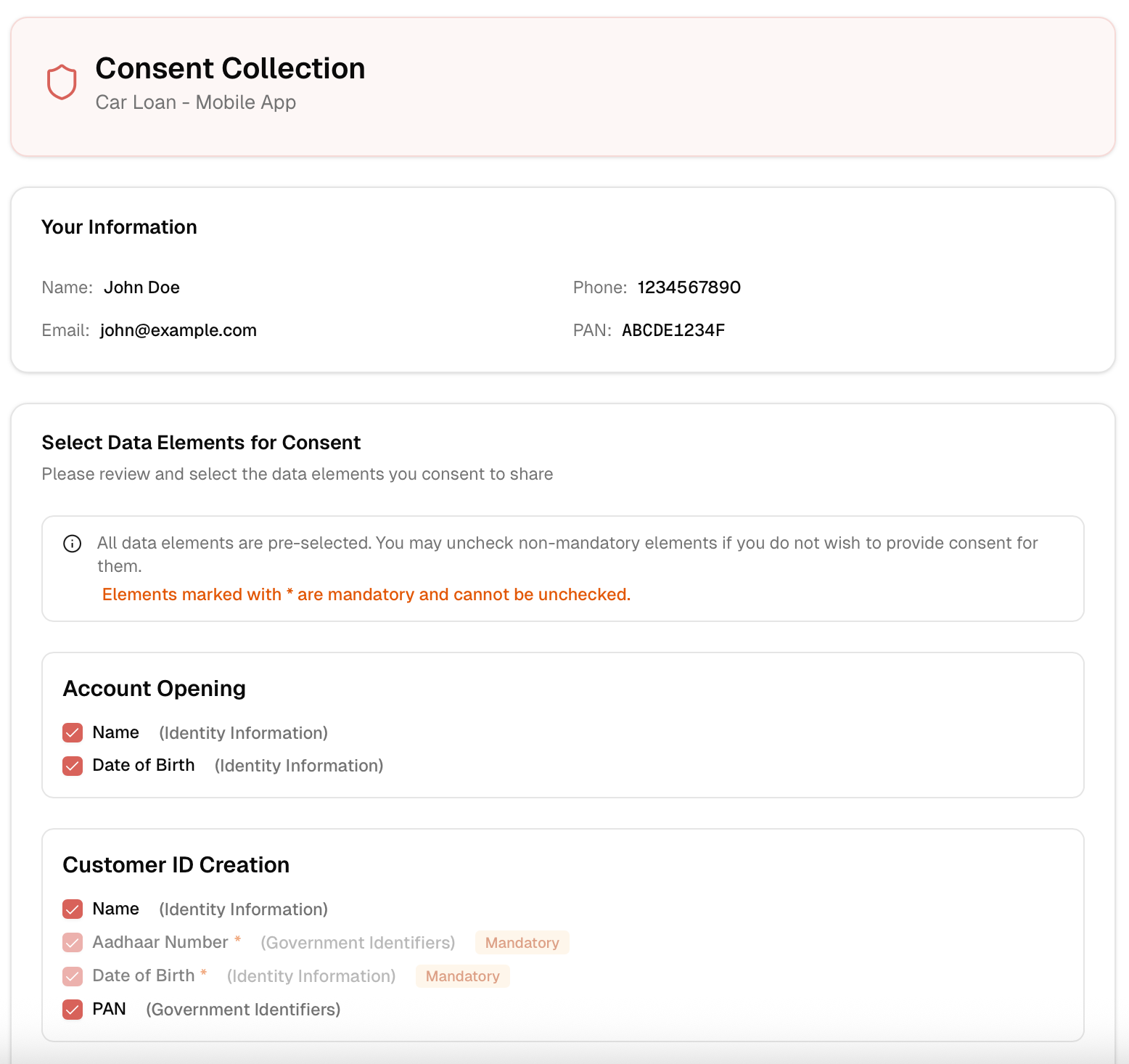Uncheck Date of Birth under Account Opening
The width and height of the screenshot is (1129, 1064).
[72, 766]
